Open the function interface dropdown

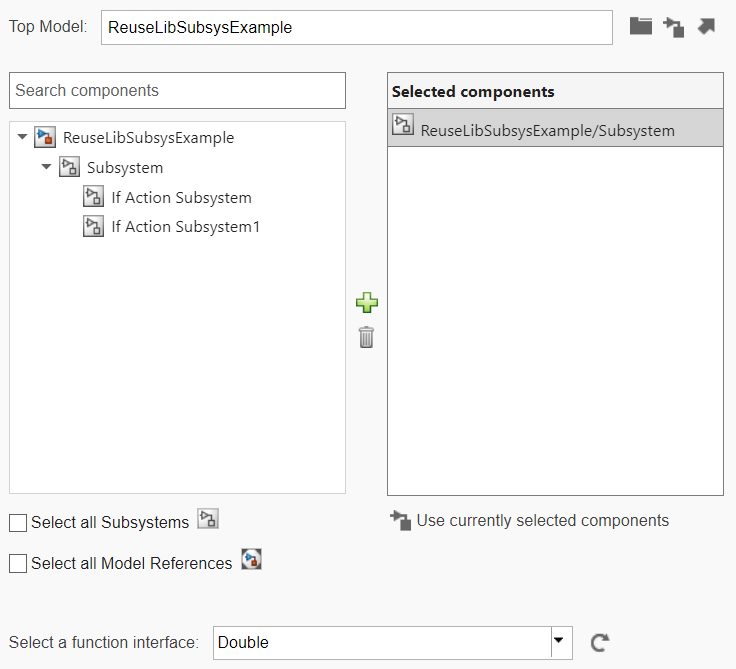(x=560, y=642)
